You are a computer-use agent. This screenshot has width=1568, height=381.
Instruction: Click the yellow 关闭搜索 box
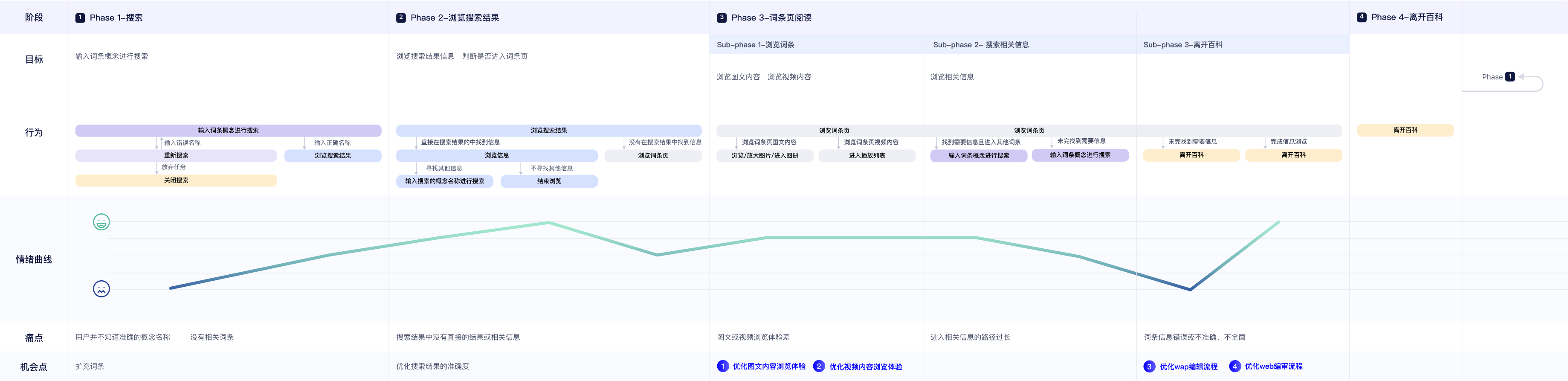176,181
